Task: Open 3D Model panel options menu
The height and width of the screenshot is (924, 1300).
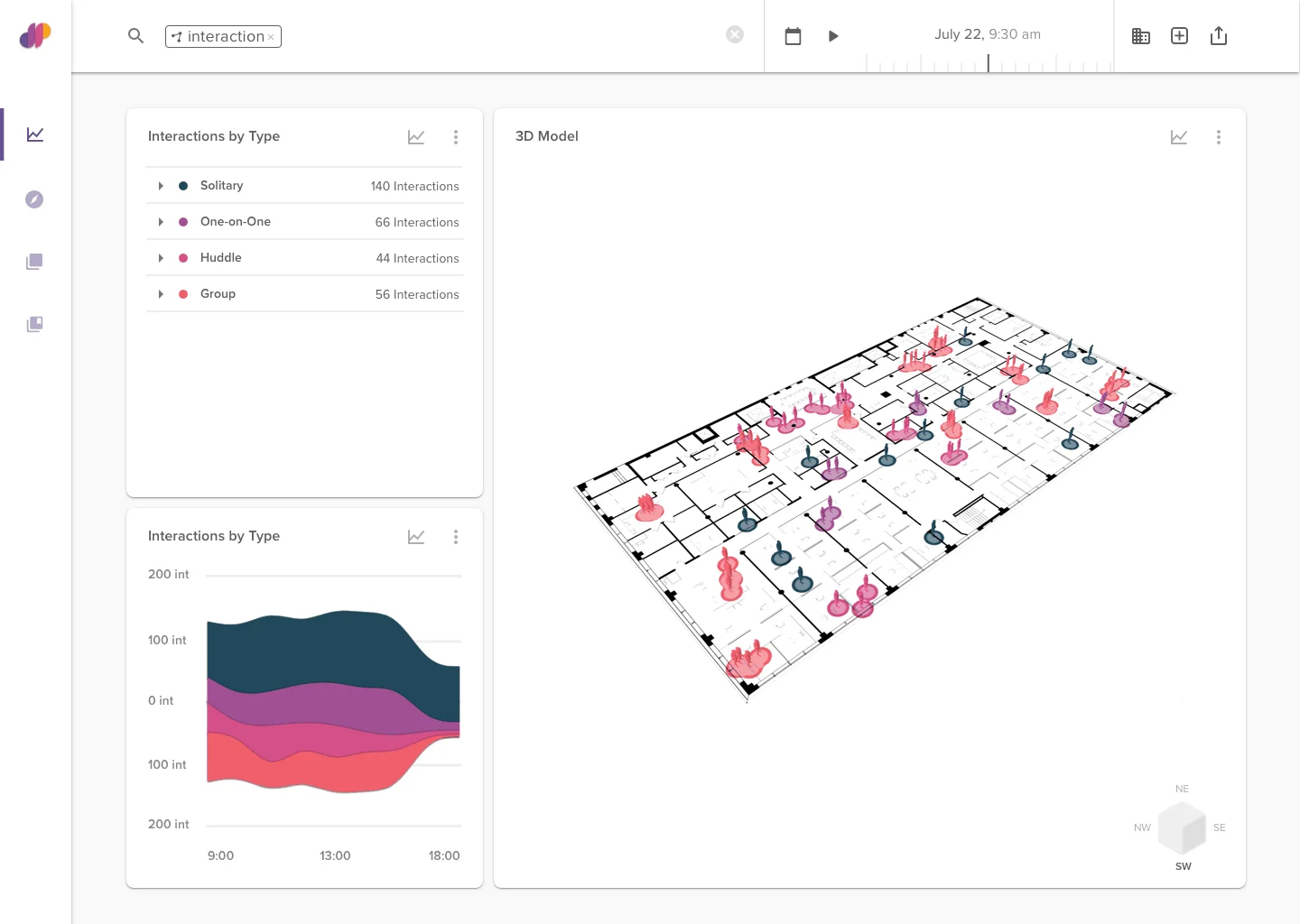Action: click(1218, 137)
